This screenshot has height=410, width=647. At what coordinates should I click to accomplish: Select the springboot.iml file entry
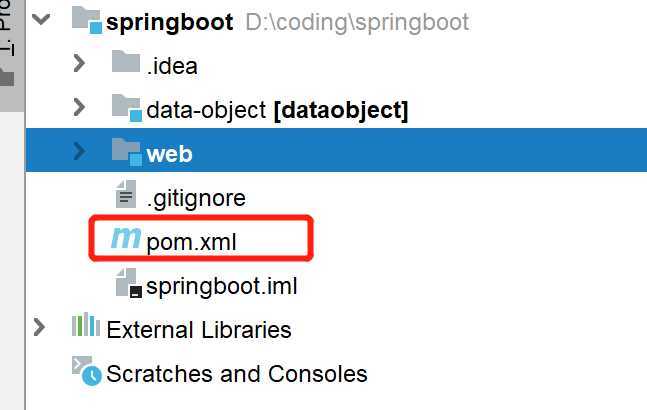222,286
